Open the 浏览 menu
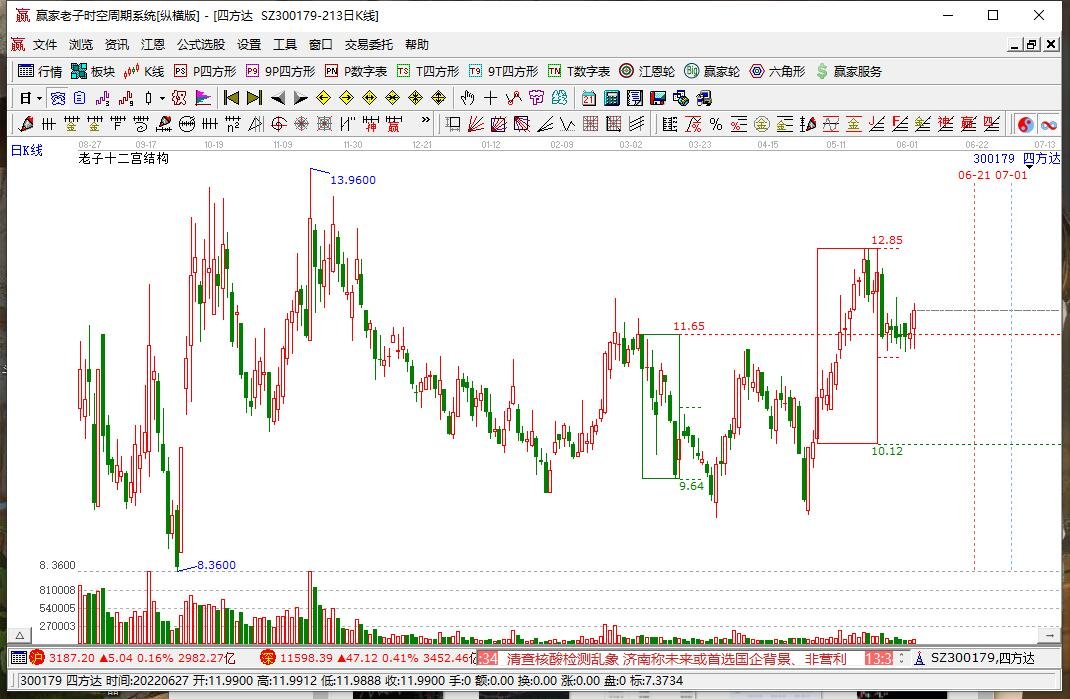 (81, 44)
